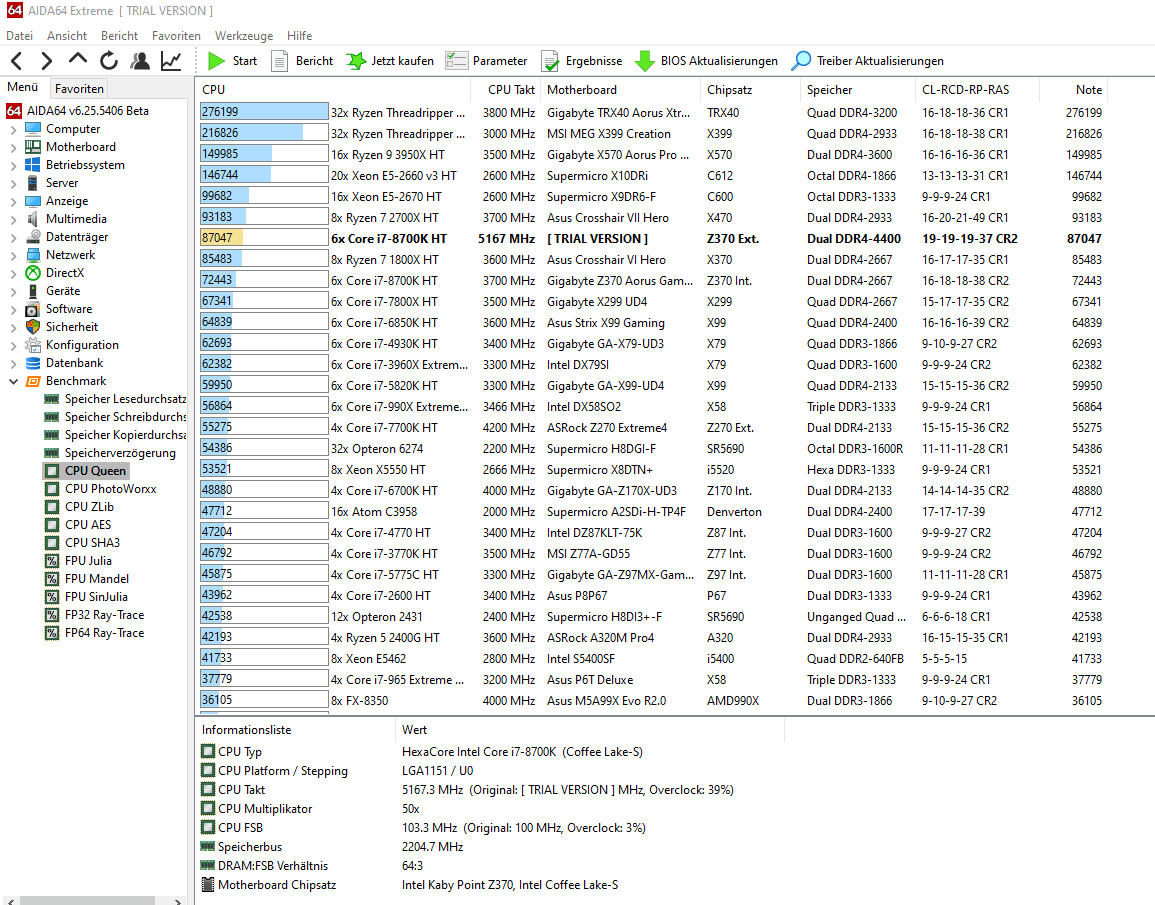Expand the Multimedia tree node
This screenshot has width=1155, height=905.
[13, 219]
